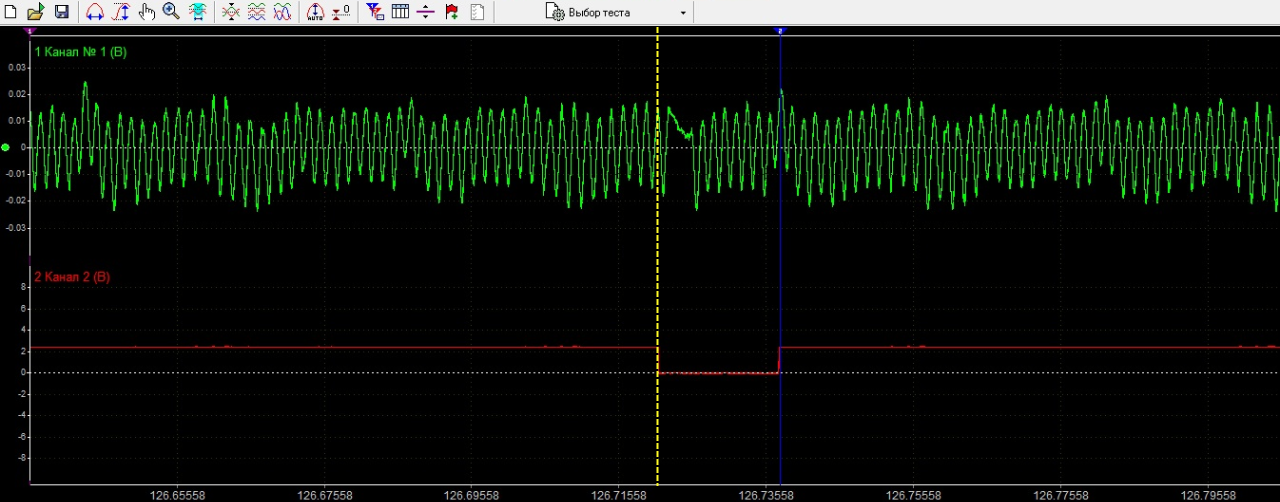1280x502 pixels.
Task: Click the stacked waves display icon
Action: click(256, 12)
